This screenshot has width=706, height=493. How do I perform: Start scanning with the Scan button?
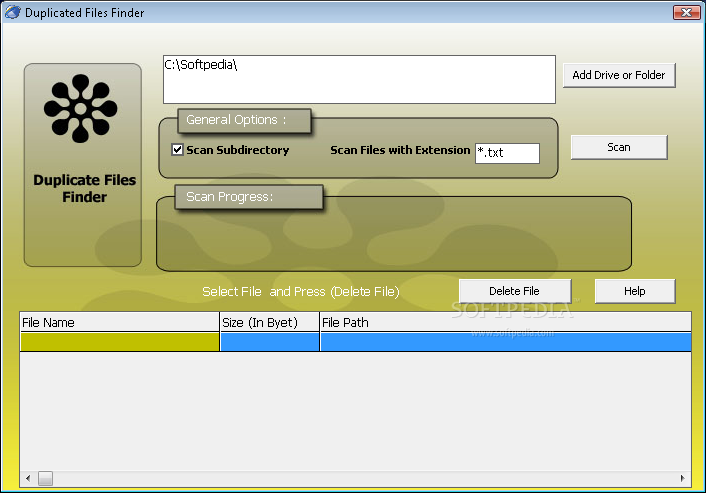click(x=619, y=147)
